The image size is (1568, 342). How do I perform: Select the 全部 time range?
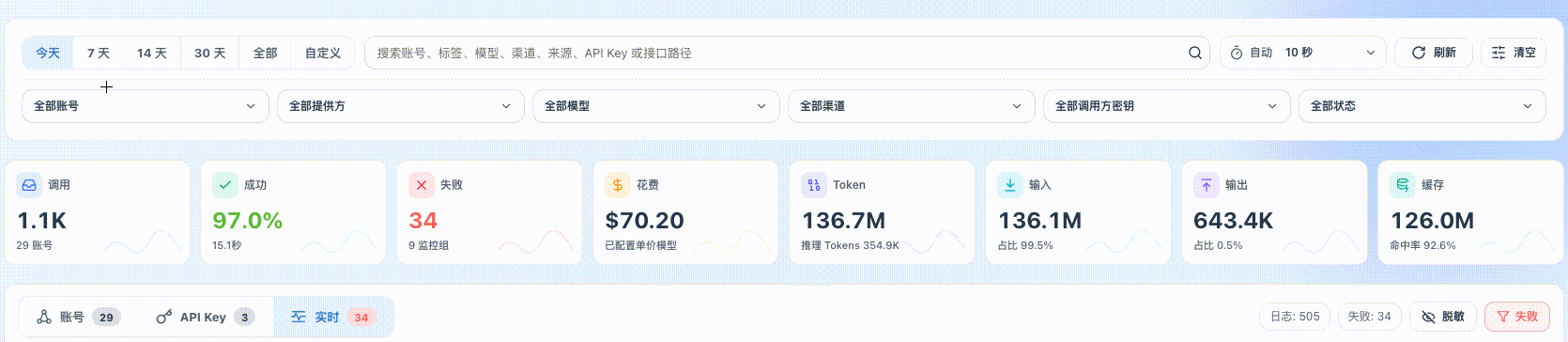pyautogui.click(x=266, y=54)
